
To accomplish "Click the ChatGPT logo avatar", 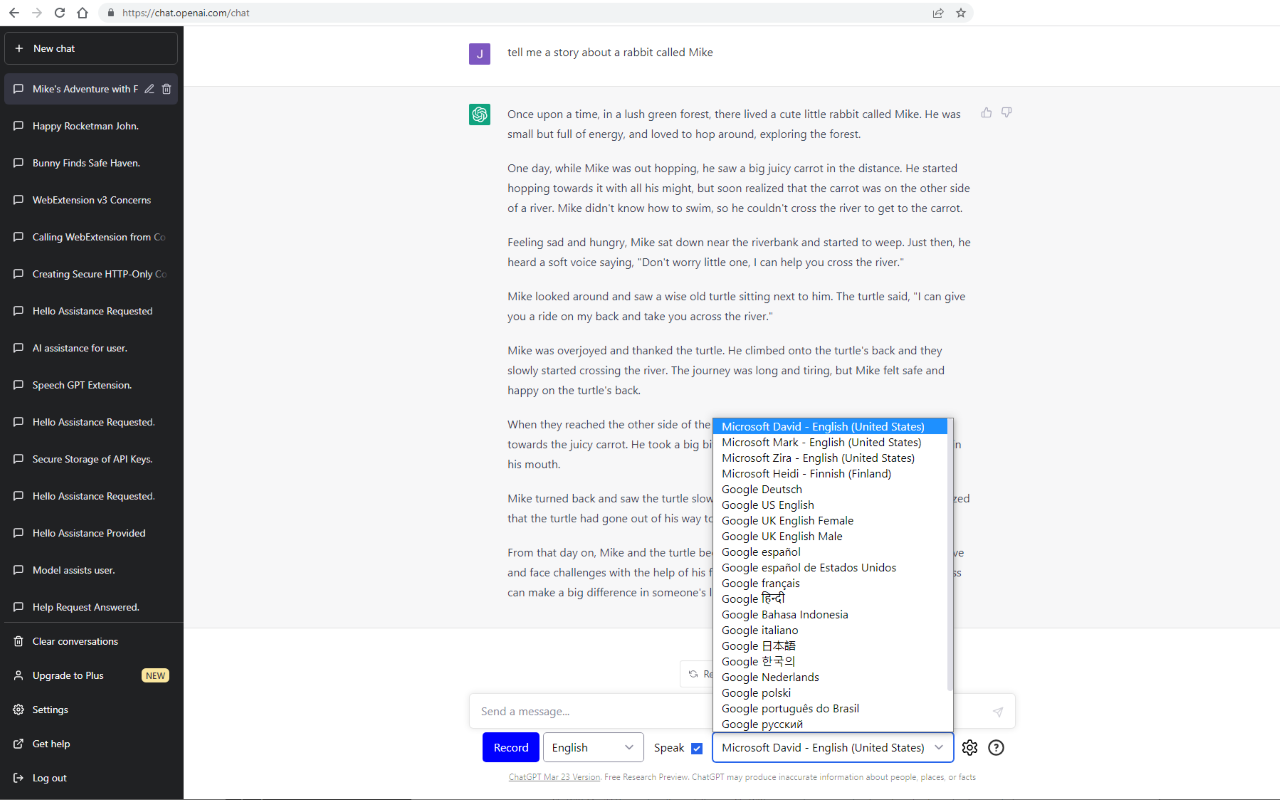I will (480, 114).
